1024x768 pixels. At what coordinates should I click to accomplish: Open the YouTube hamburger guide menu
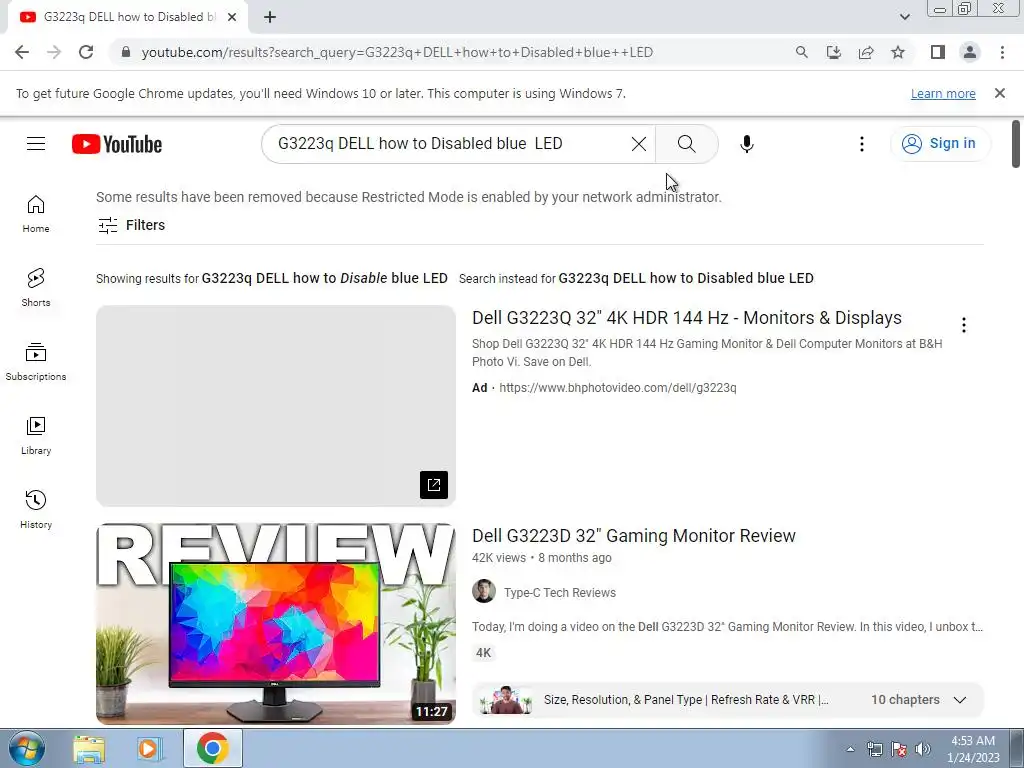pyautogui.click(x=36, y=144)
